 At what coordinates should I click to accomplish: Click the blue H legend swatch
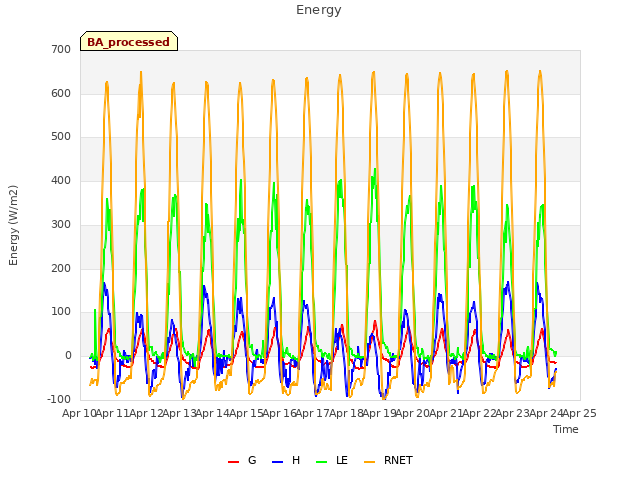(x=278, y=462)
